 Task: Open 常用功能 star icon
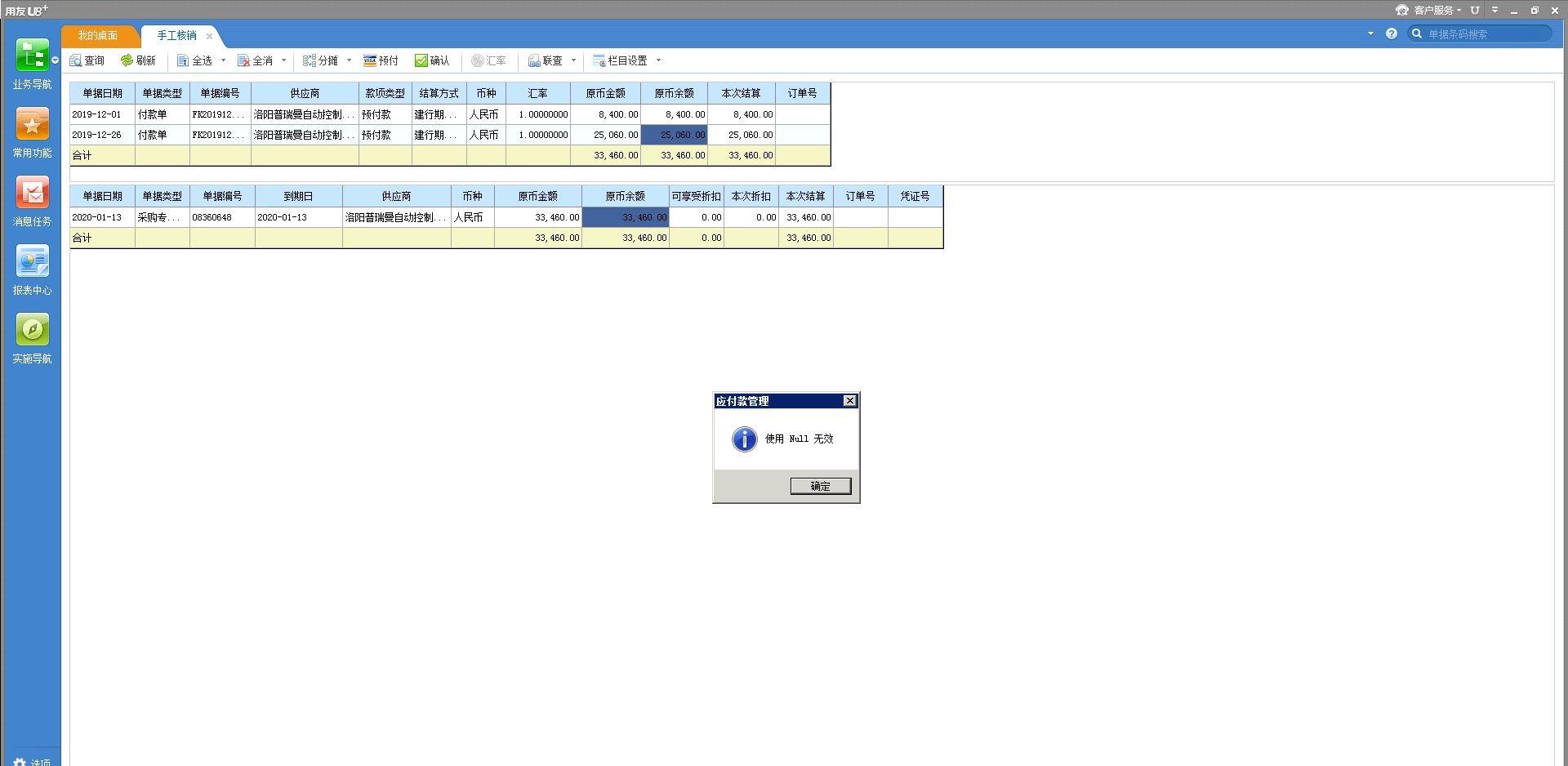click(x=32, y=124)
